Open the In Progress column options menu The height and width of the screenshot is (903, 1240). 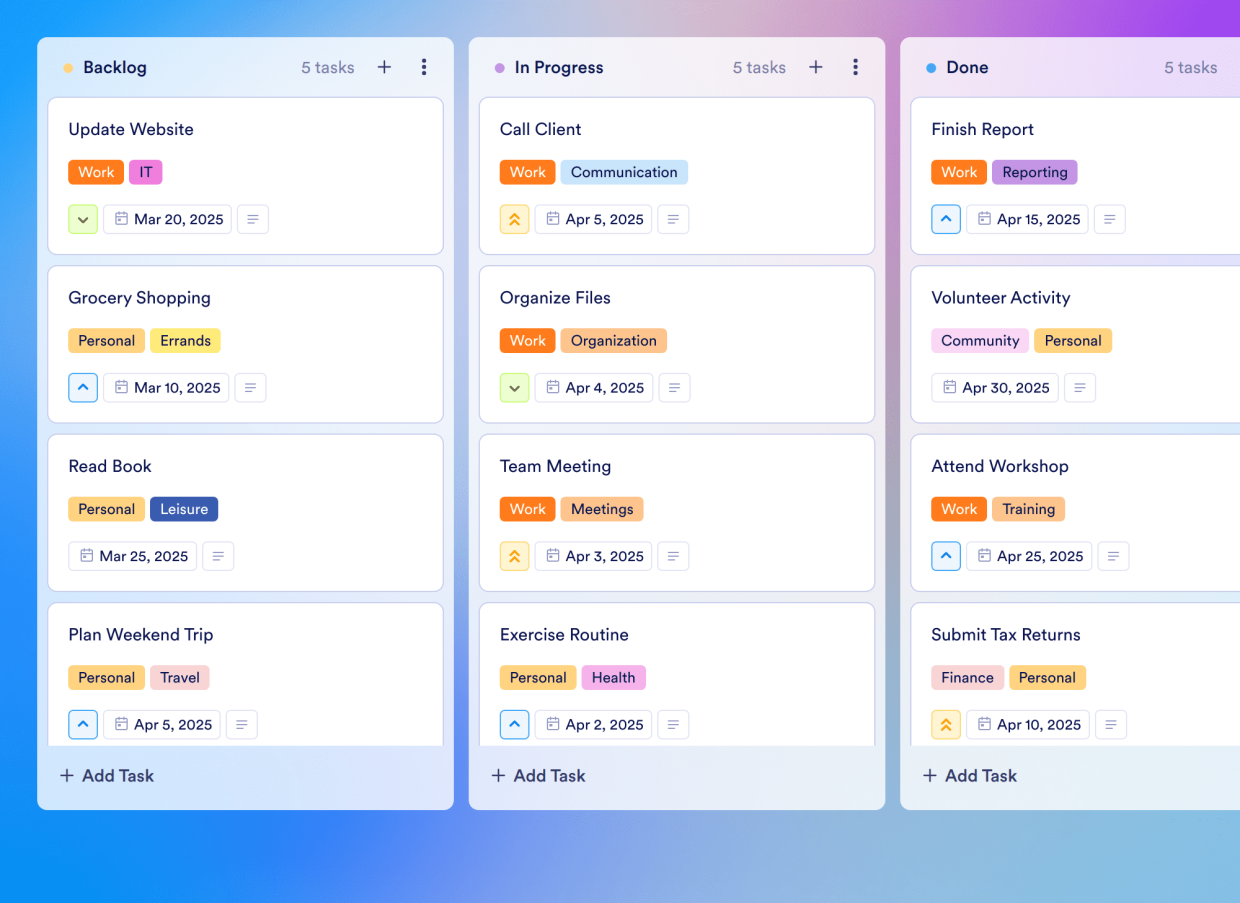pyautogui.click(x=856, y=67)
